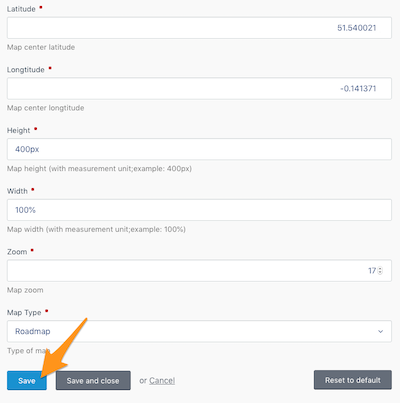Screen dimensions: 400x403
Task: Click the 'Map zoom' hint text
Action: tap(25, 290)
